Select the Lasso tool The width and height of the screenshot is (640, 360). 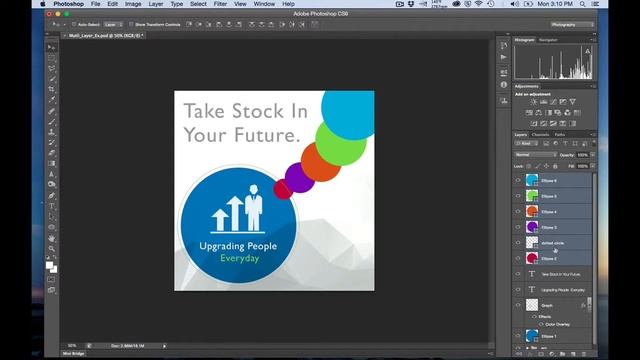click(x=51, y=69)
